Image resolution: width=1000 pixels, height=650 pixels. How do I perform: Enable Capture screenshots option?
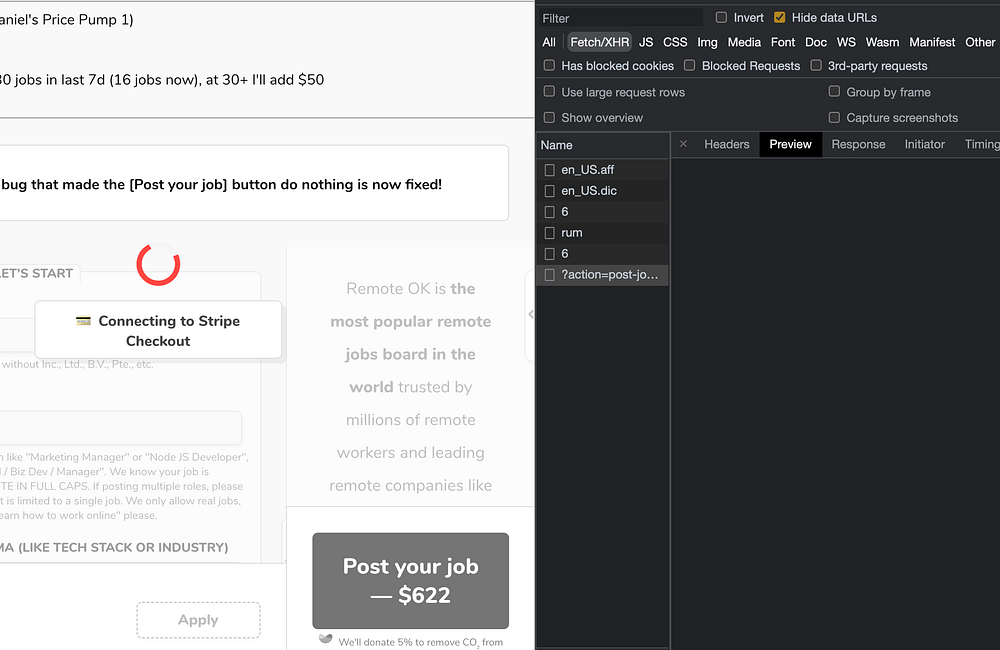coord(834,117)
